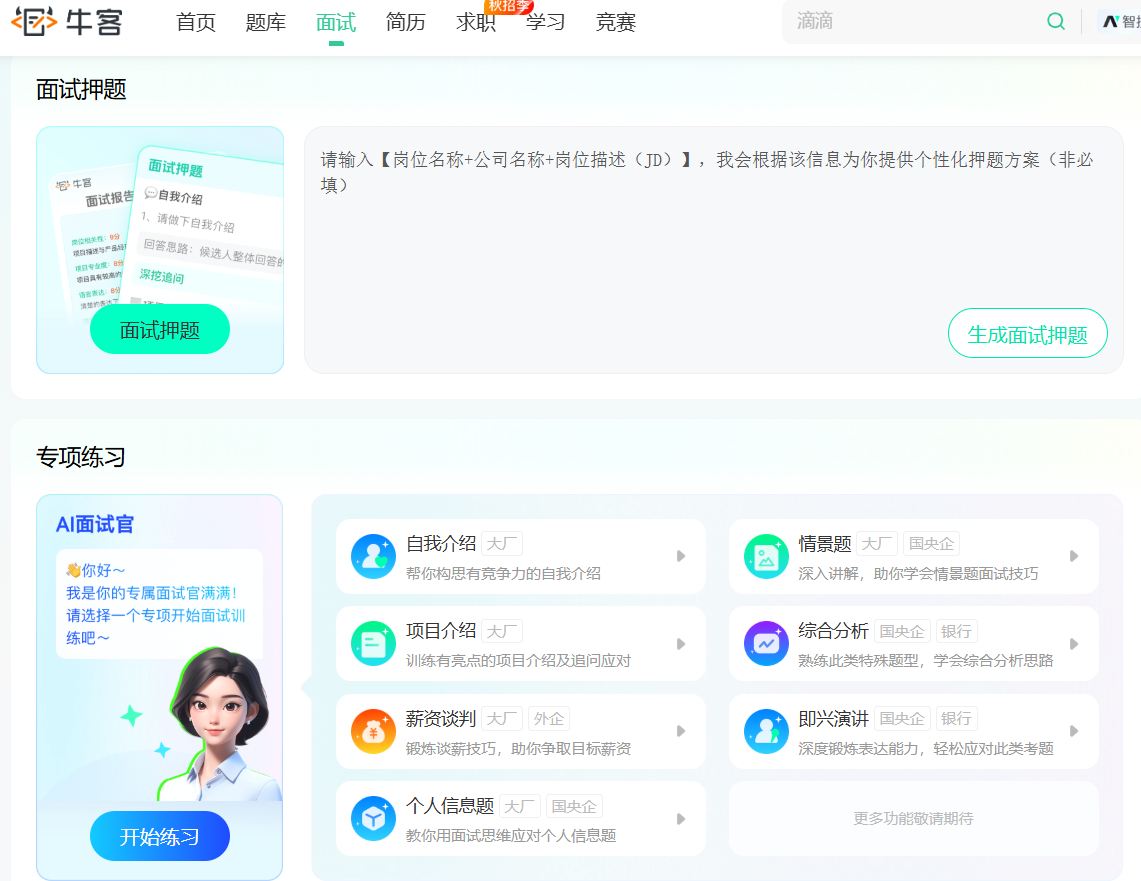Click the 个人信息题 title text
Image resolution: width=1141 pixels, height=881 pixels.
[450, 806]
